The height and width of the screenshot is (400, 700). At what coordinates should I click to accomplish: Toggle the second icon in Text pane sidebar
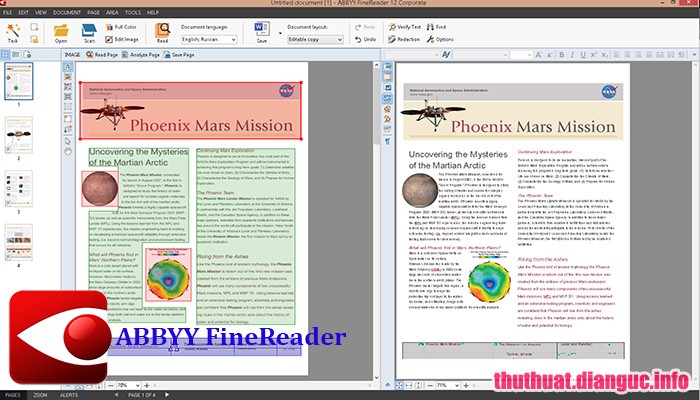pos(388,77)
